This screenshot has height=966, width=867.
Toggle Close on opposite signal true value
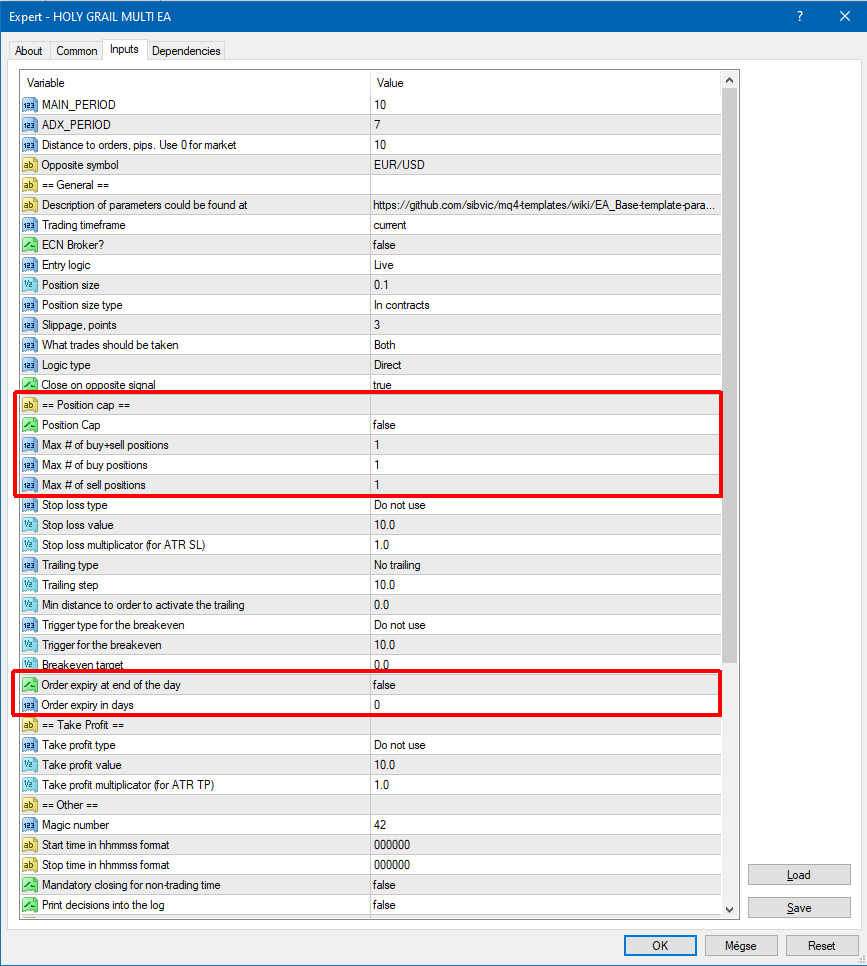click(x=545, y=385)
